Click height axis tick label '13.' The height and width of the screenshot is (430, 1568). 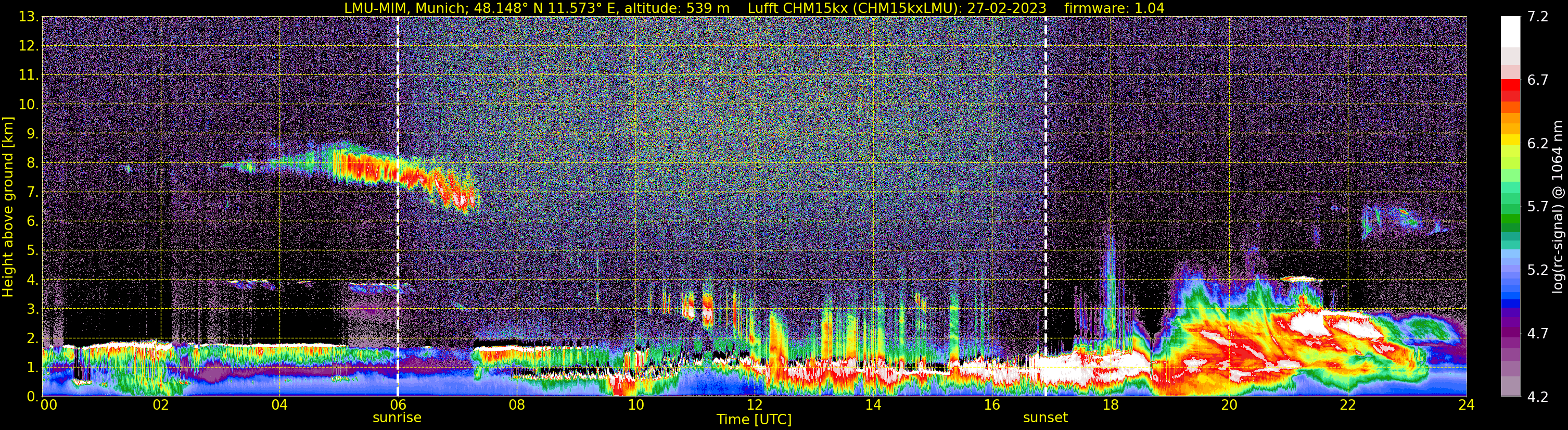point(29,17)
